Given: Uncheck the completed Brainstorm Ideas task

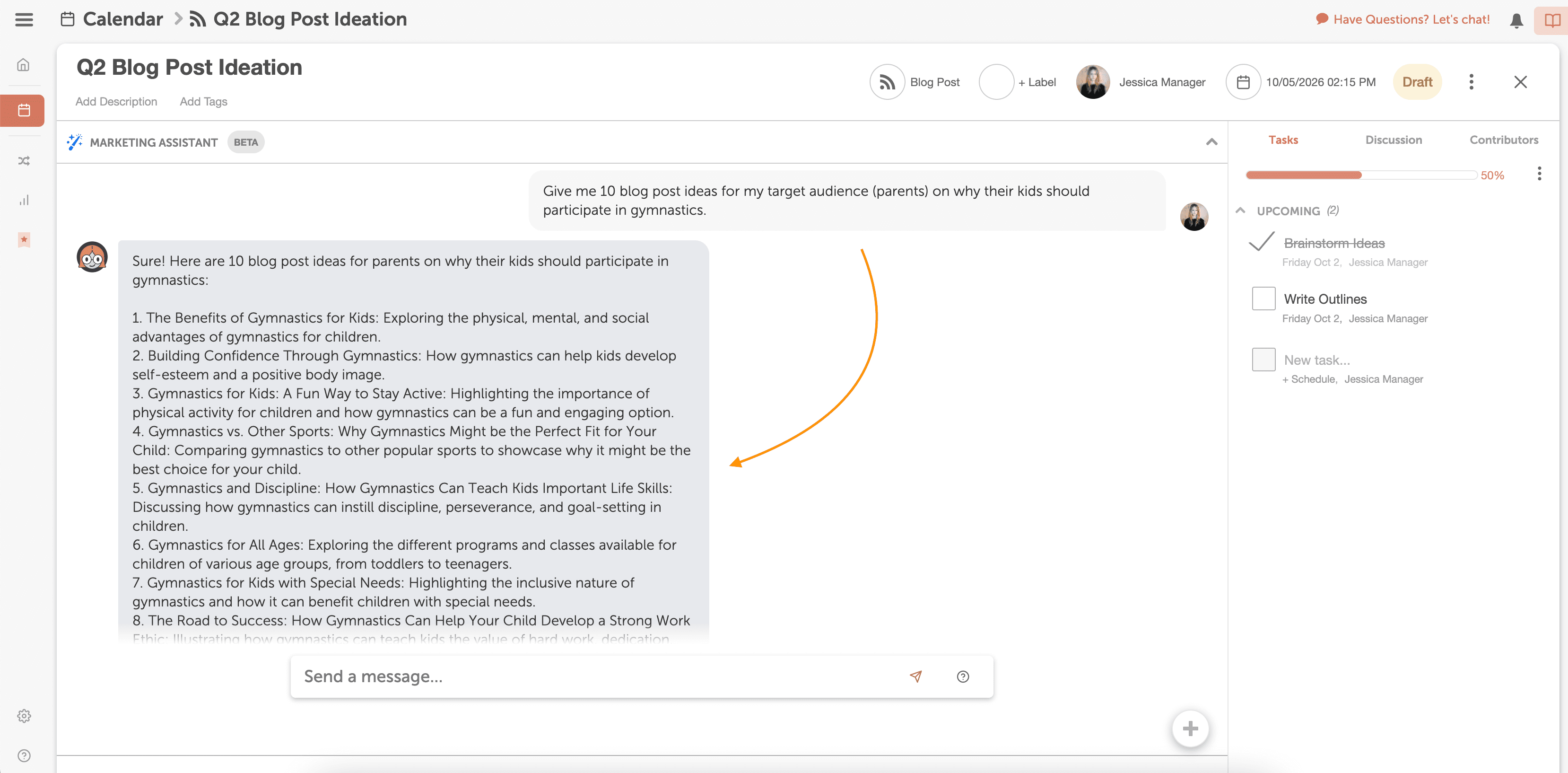Looking at the screenshot, I should (x=1261, y=242).
